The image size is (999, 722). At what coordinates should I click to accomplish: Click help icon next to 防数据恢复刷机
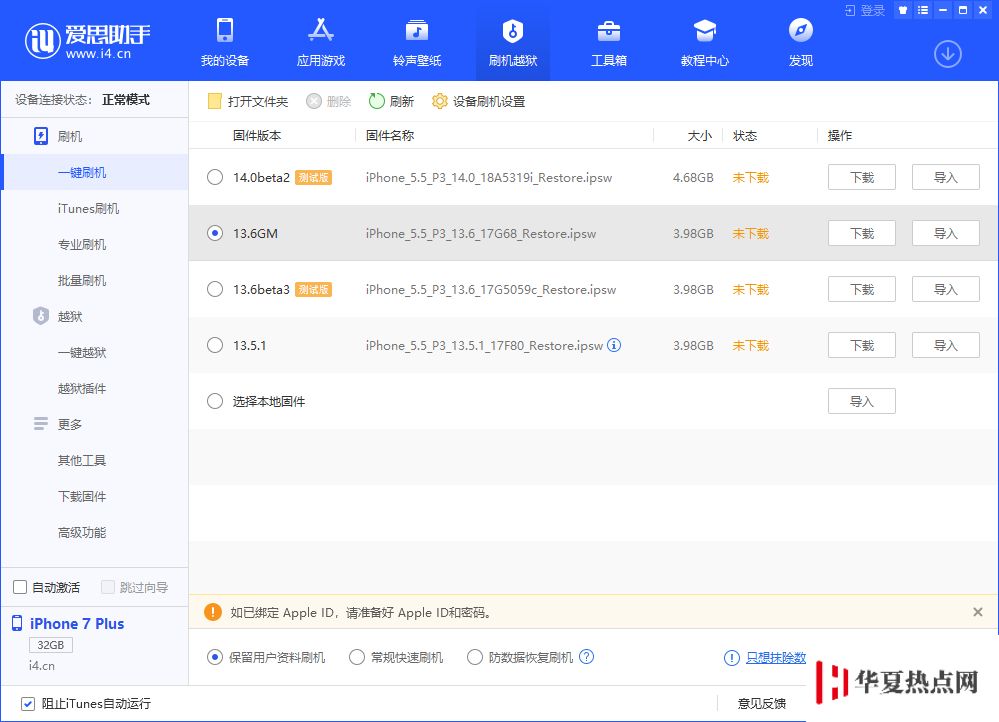[587, 656]
